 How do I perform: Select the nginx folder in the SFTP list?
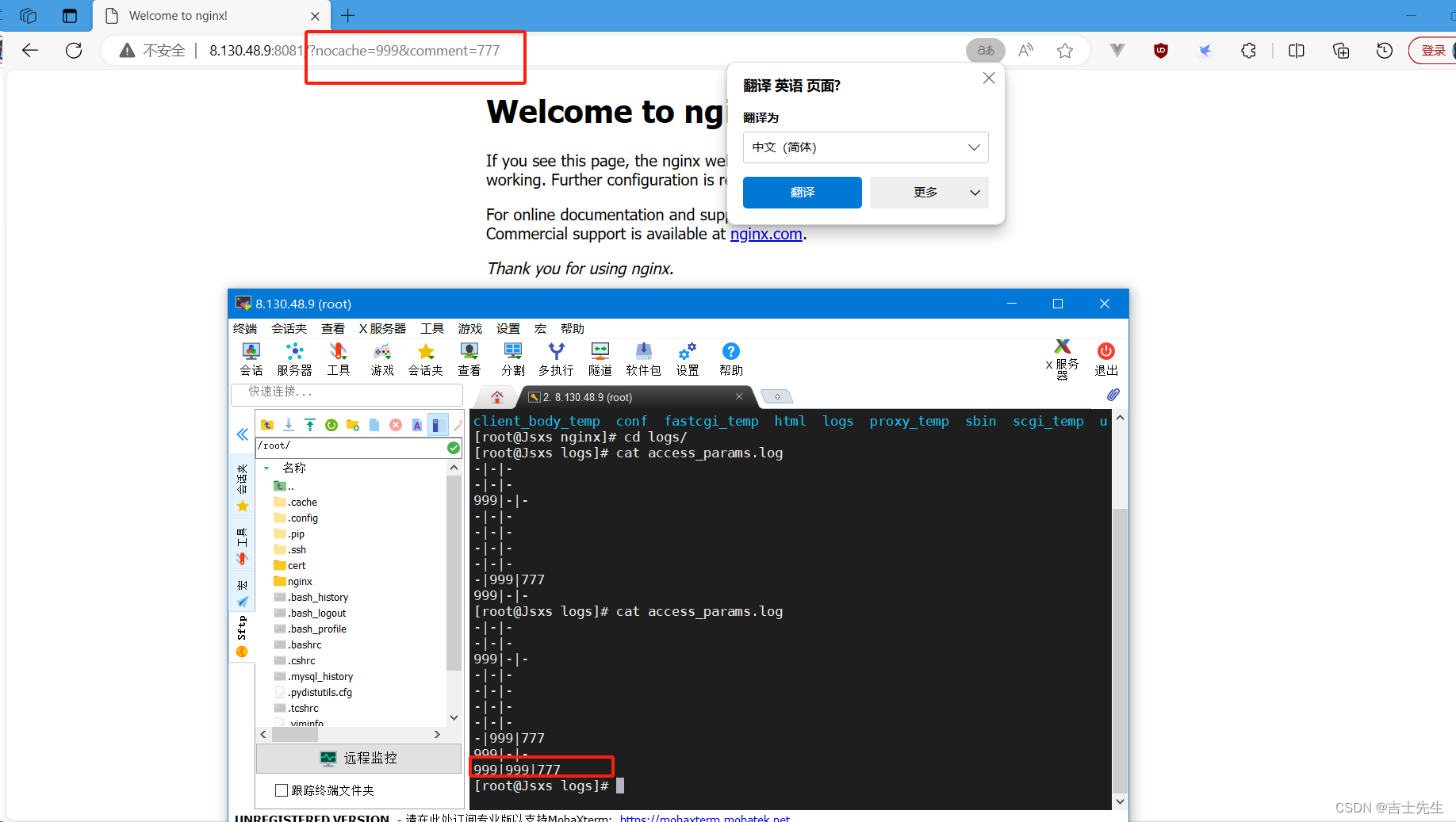[x=293, y=581]
